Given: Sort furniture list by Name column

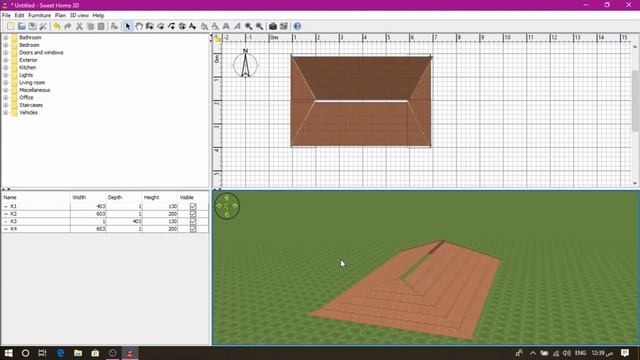Looking at the screenshot, I should 36,197.
